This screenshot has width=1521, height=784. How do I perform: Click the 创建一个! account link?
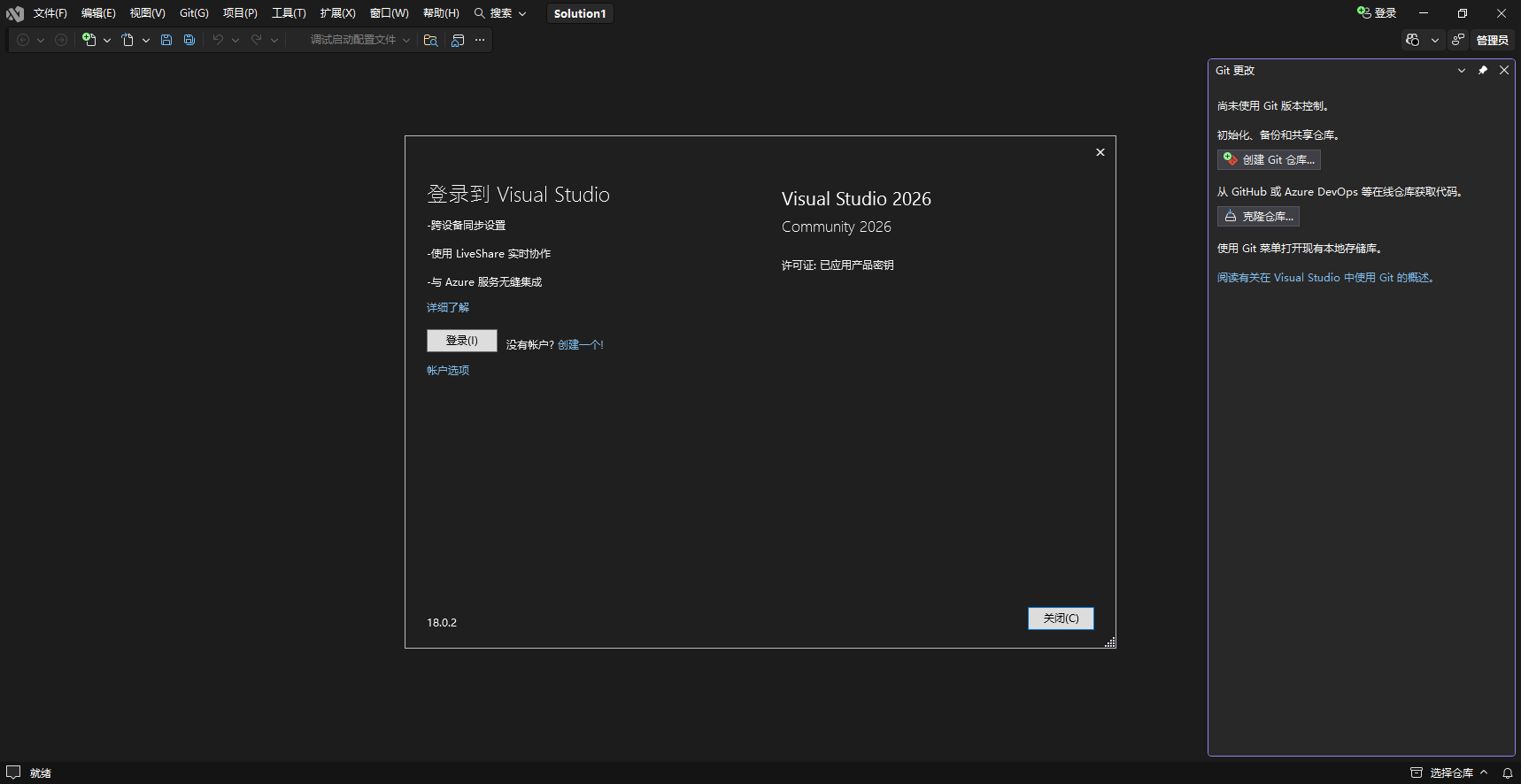tap(581, 345)
